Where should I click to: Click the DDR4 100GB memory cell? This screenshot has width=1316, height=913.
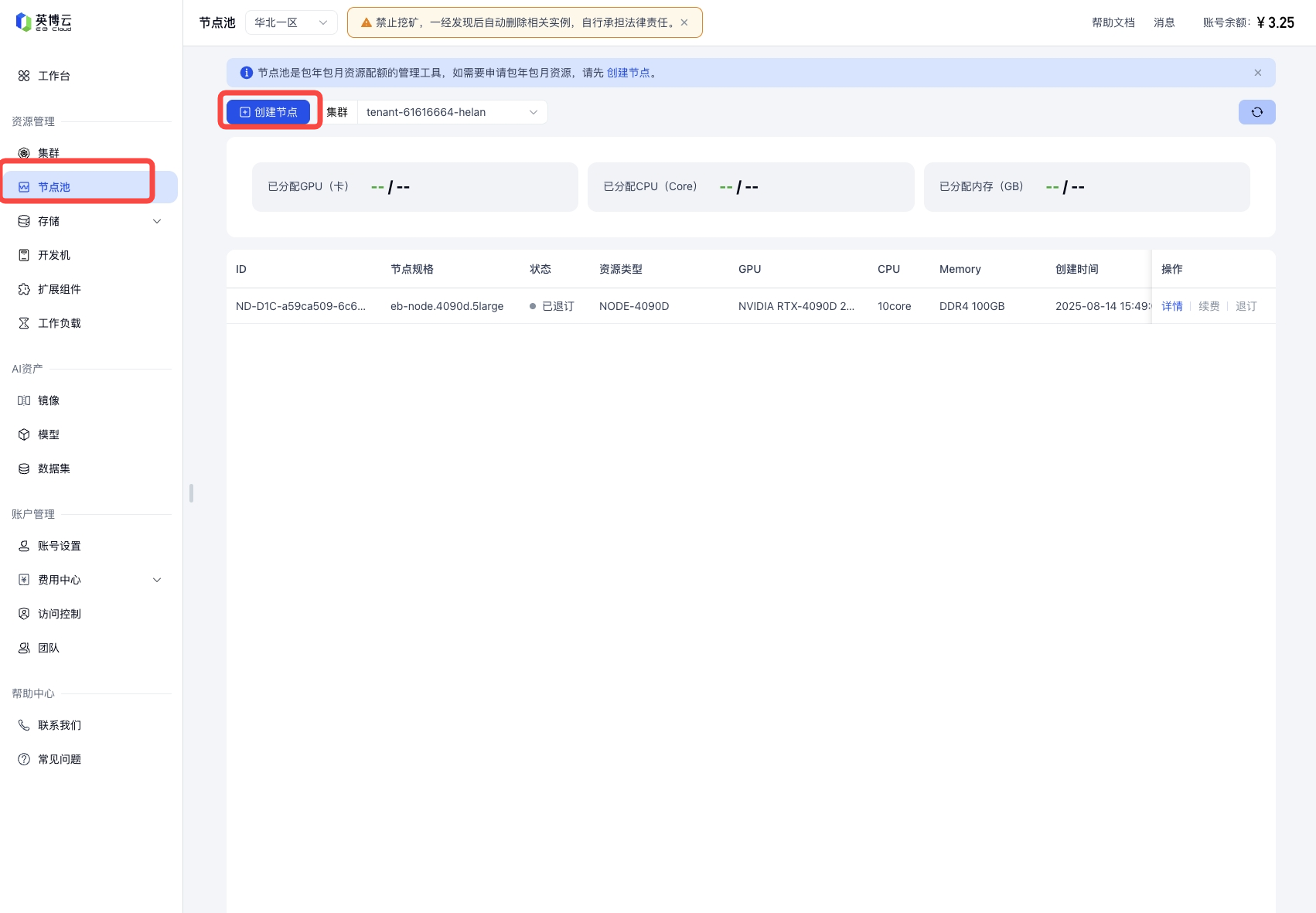(x=972, y=306)
